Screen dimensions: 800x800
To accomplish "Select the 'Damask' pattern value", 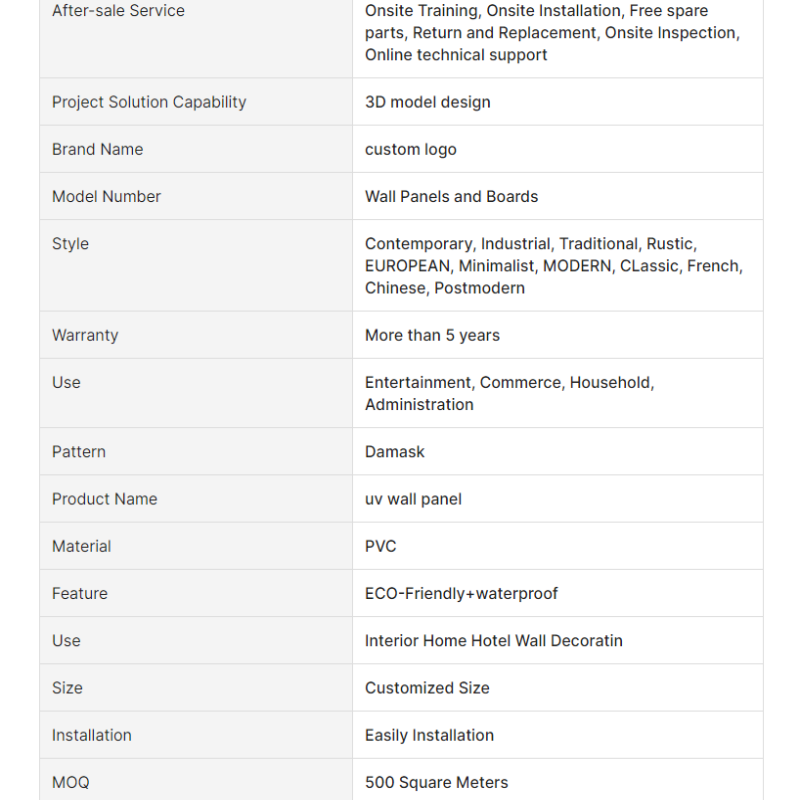I will (394, 452).
